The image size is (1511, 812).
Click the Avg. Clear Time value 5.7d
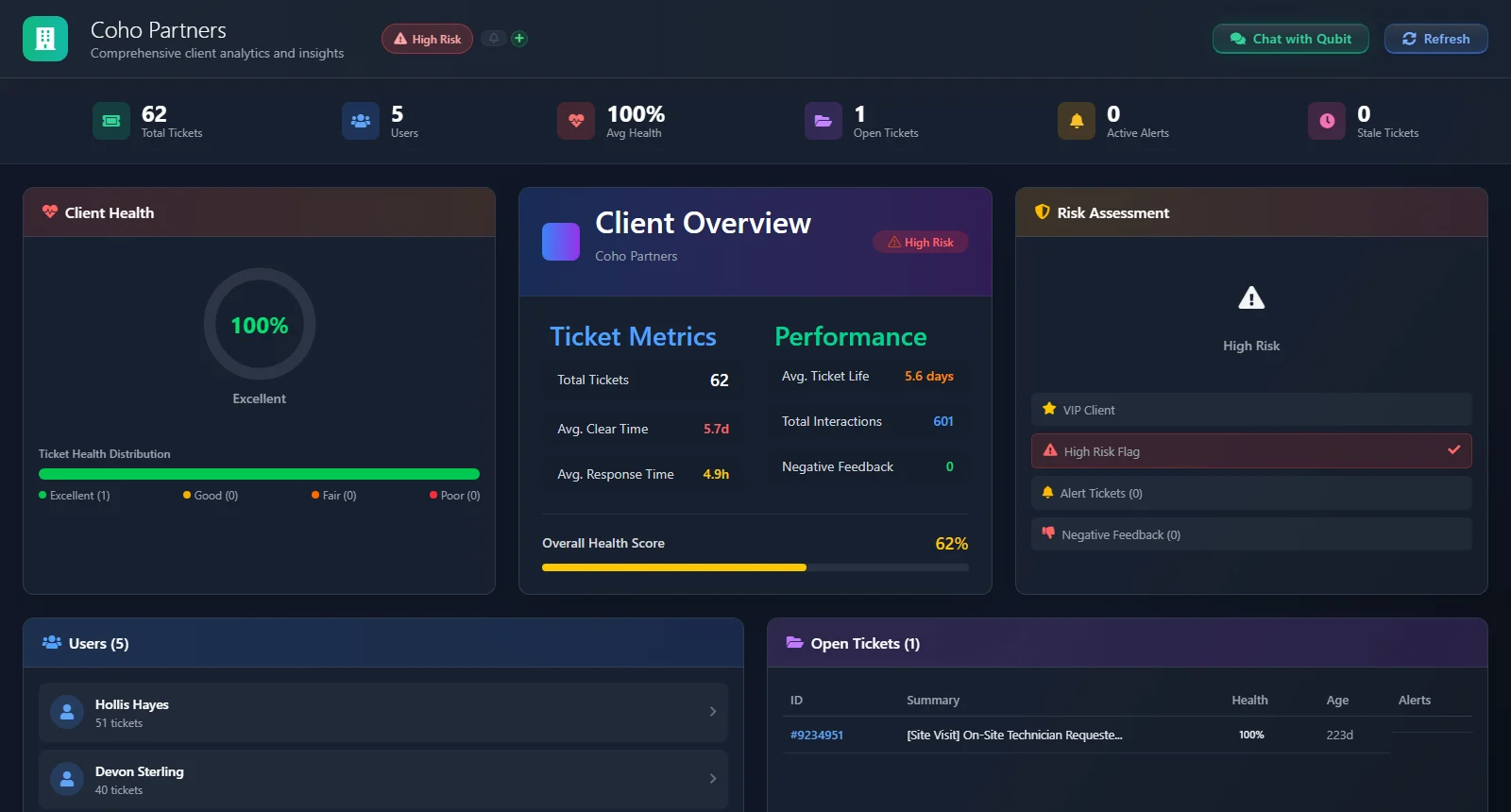pyautogui.click(x=716, y=429)
